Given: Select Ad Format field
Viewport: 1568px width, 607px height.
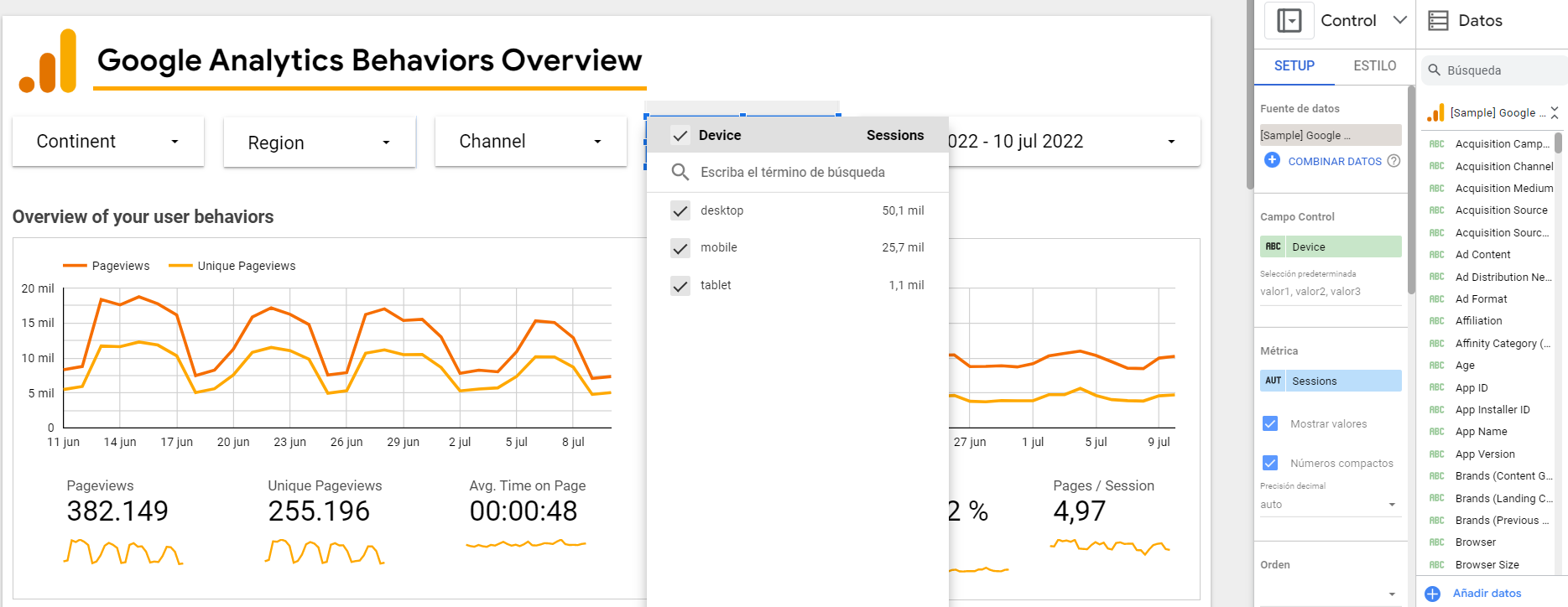Looking at the screenshot, I should (1481, 299).
